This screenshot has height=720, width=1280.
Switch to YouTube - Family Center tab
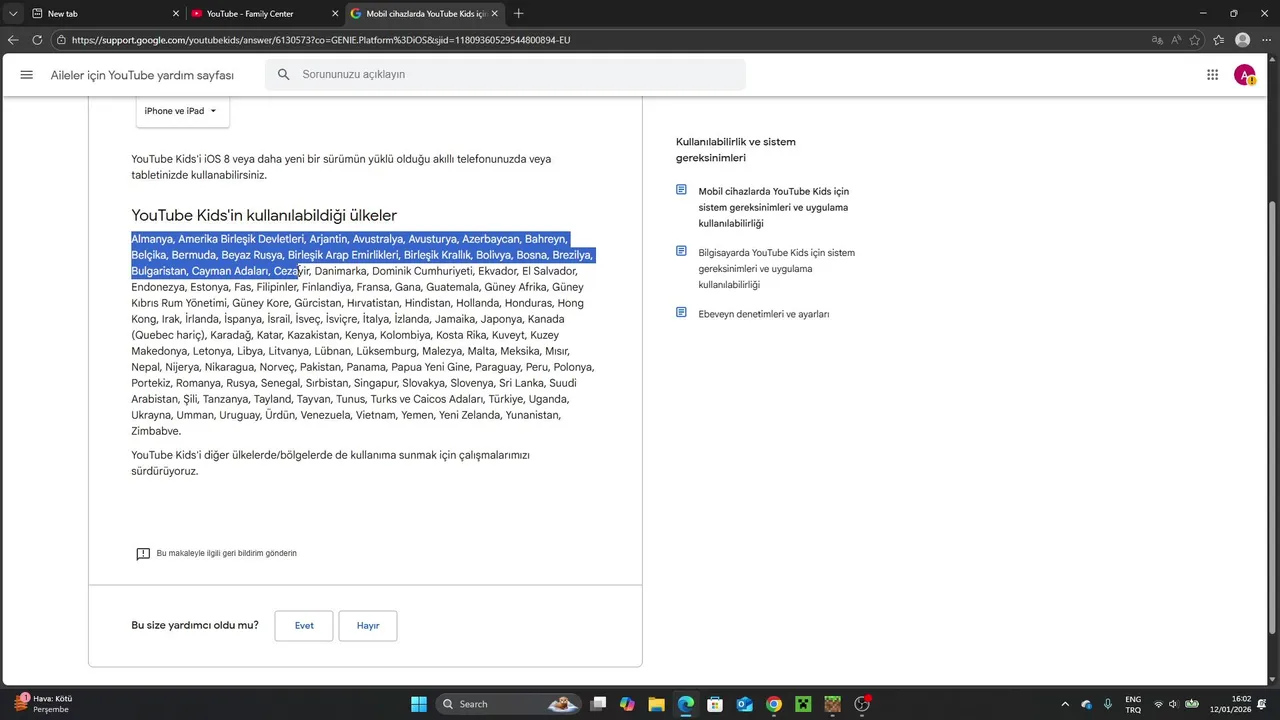pyautogui.click(x=262, y=14)
